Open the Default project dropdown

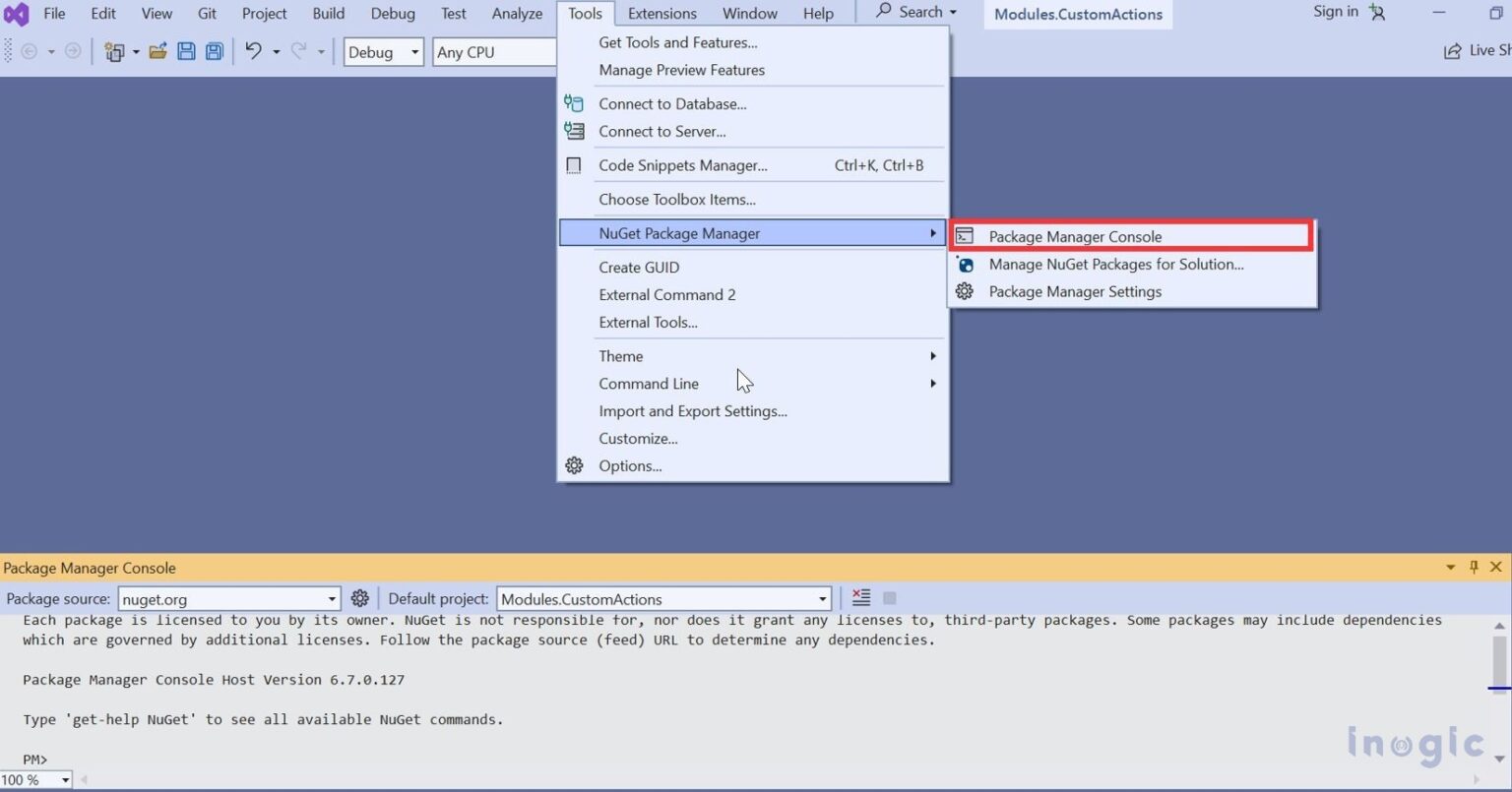(821, 597)
